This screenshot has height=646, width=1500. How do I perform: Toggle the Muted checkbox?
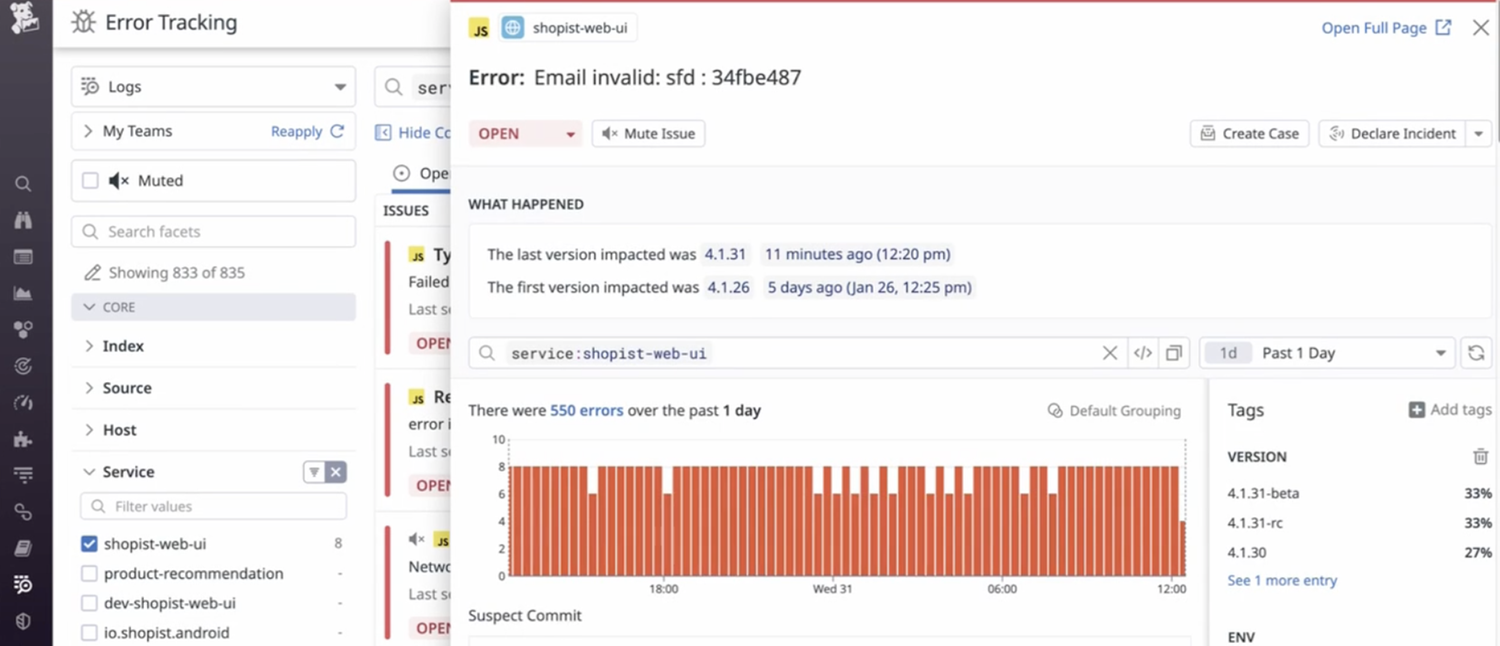click(x=90, y=181)
